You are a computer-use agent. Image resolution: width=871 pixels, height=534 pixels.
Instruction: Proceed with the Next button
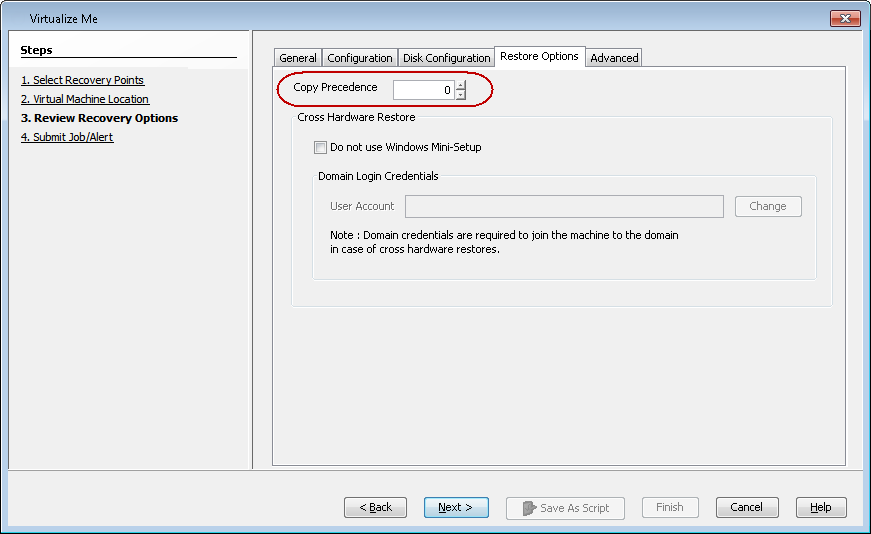455,507
